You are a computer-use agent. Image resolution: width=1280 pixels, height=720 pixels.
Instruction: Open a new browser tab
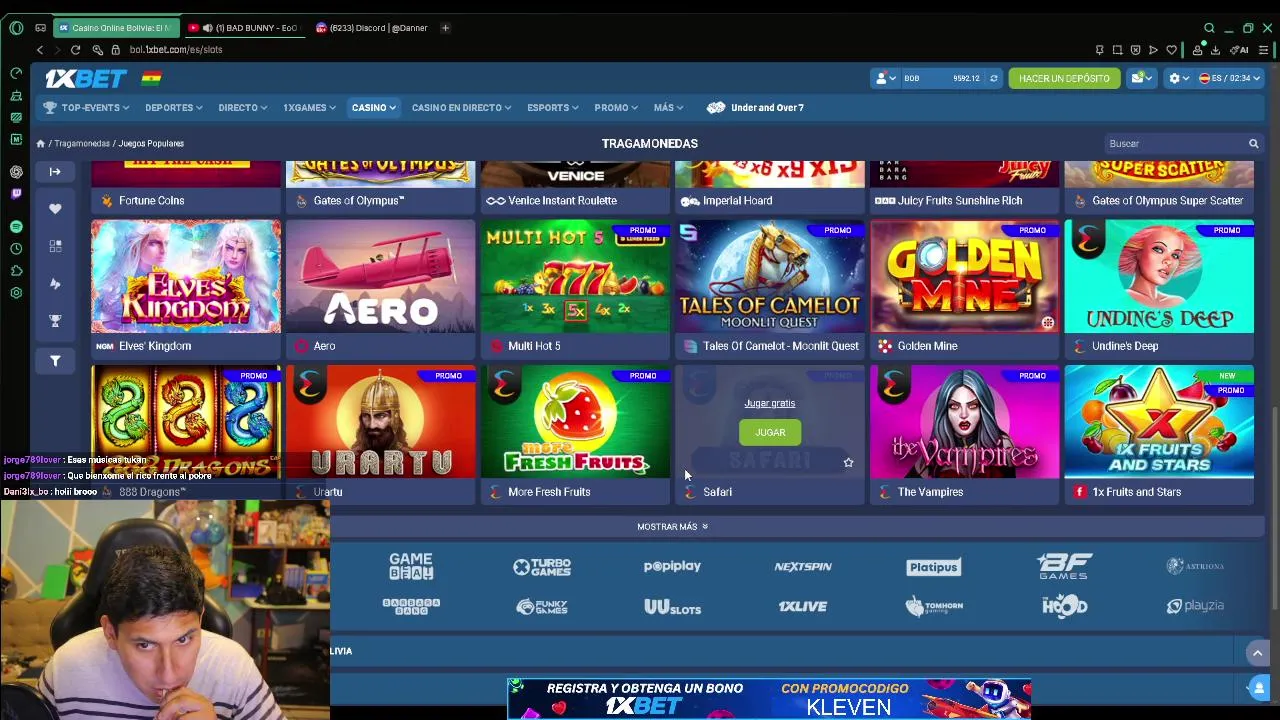[445, 28]
